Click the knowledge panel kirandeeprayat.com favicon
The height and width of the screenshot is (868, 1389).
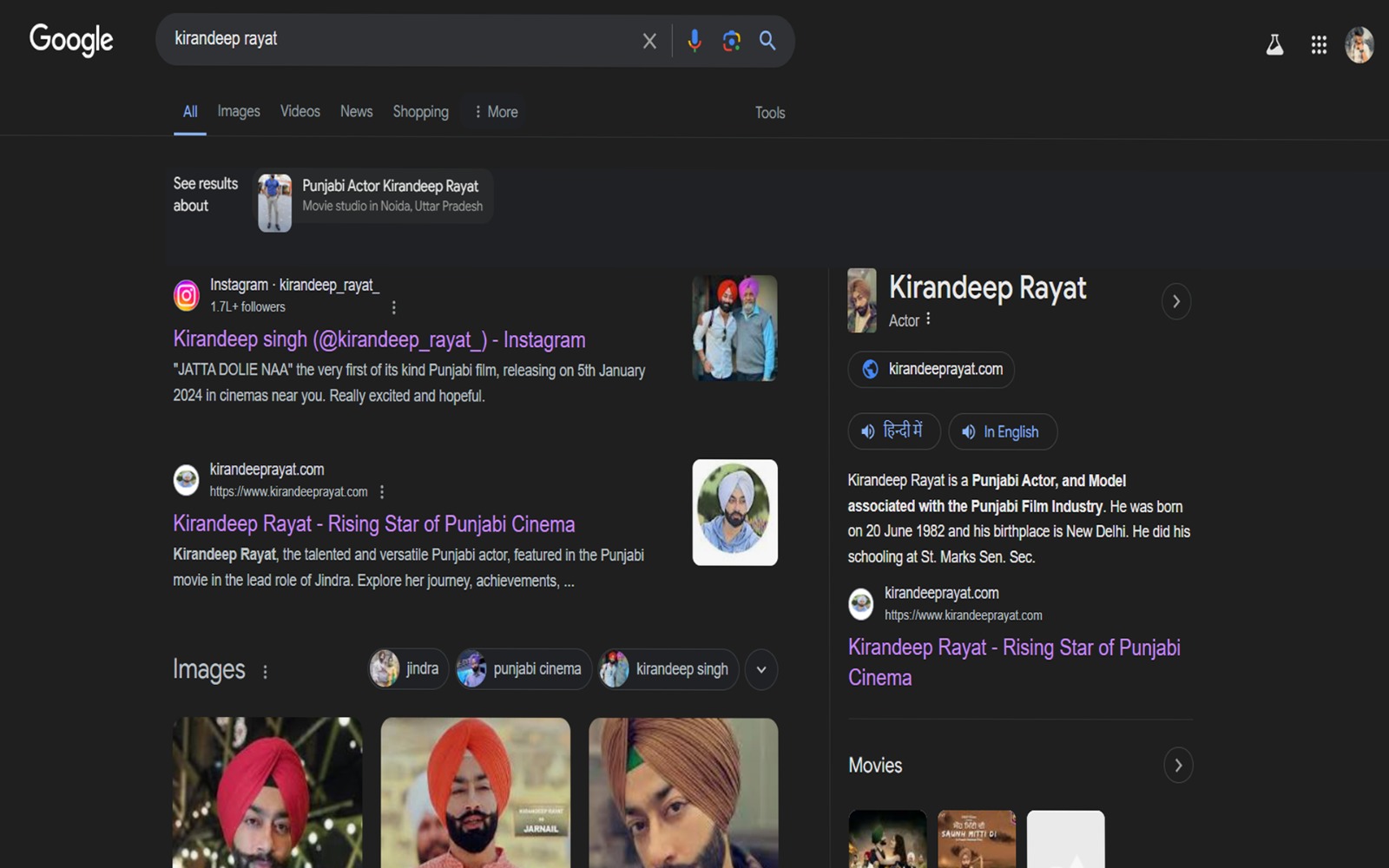pyautogui.click(x=861, y=603)
